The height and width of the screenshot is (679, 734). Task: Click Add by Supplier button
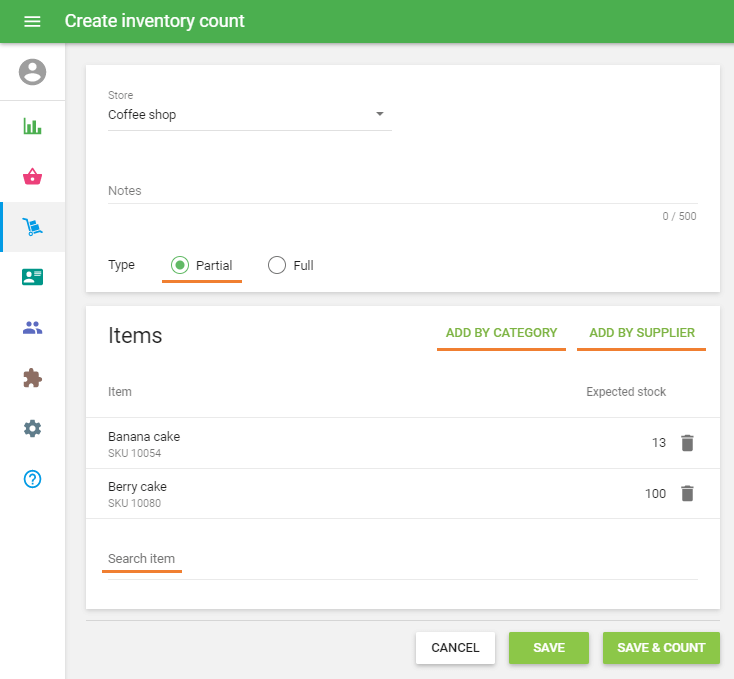tap(641, 333)
